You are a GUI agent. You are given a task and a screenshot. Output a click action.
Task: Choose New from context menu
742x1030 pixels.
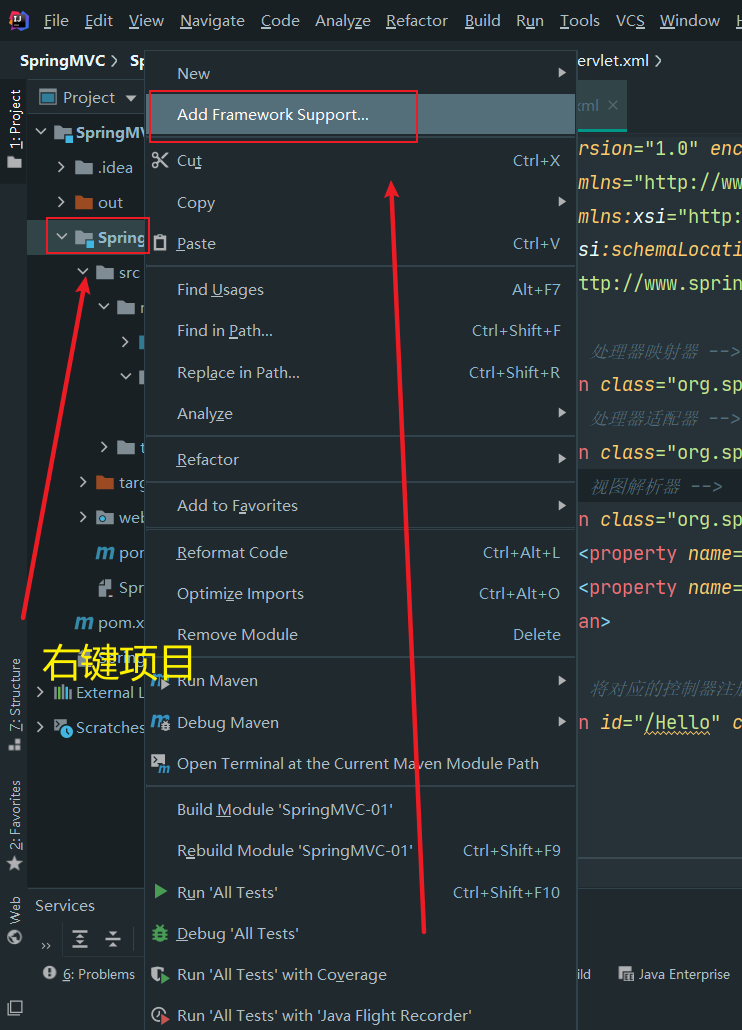[x=360, y=74]
